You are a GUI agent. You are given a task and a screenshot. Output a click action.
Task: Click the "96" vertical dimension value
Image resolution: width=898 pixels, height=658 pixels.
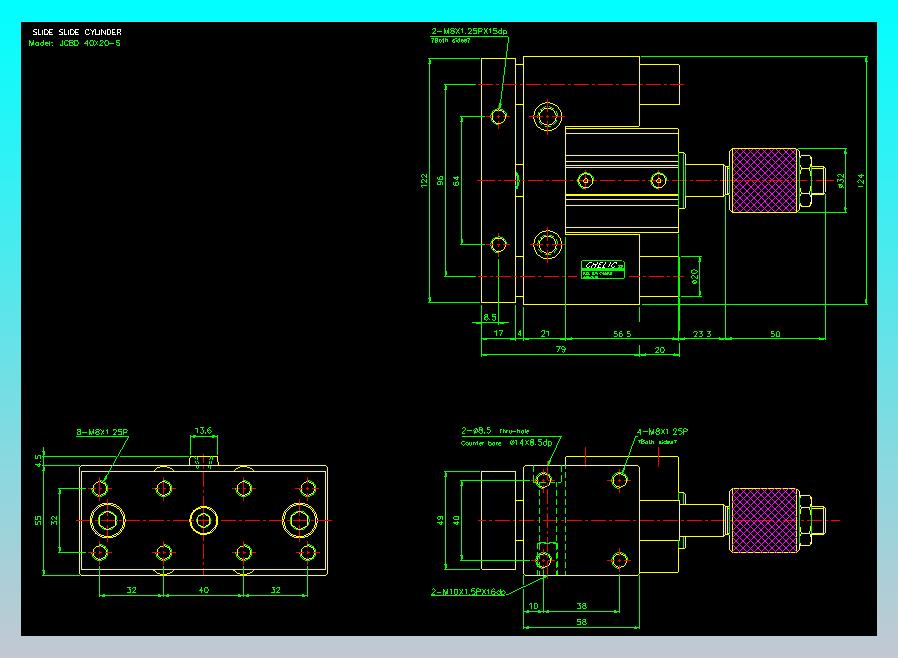pyautogui.click(x=440, y=180)
